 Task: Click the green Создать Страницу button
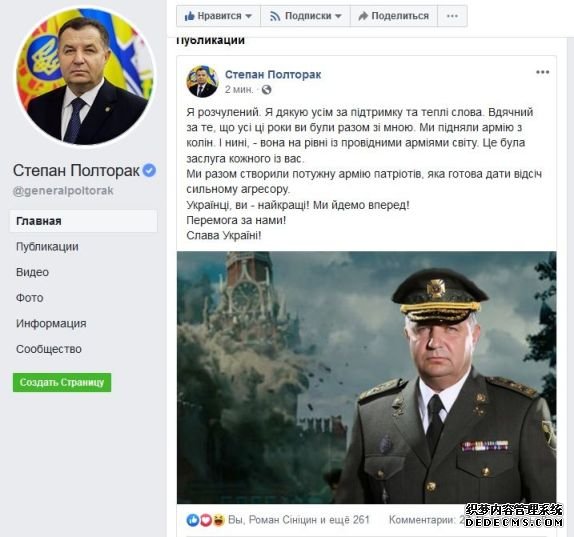tap(62, 383)
